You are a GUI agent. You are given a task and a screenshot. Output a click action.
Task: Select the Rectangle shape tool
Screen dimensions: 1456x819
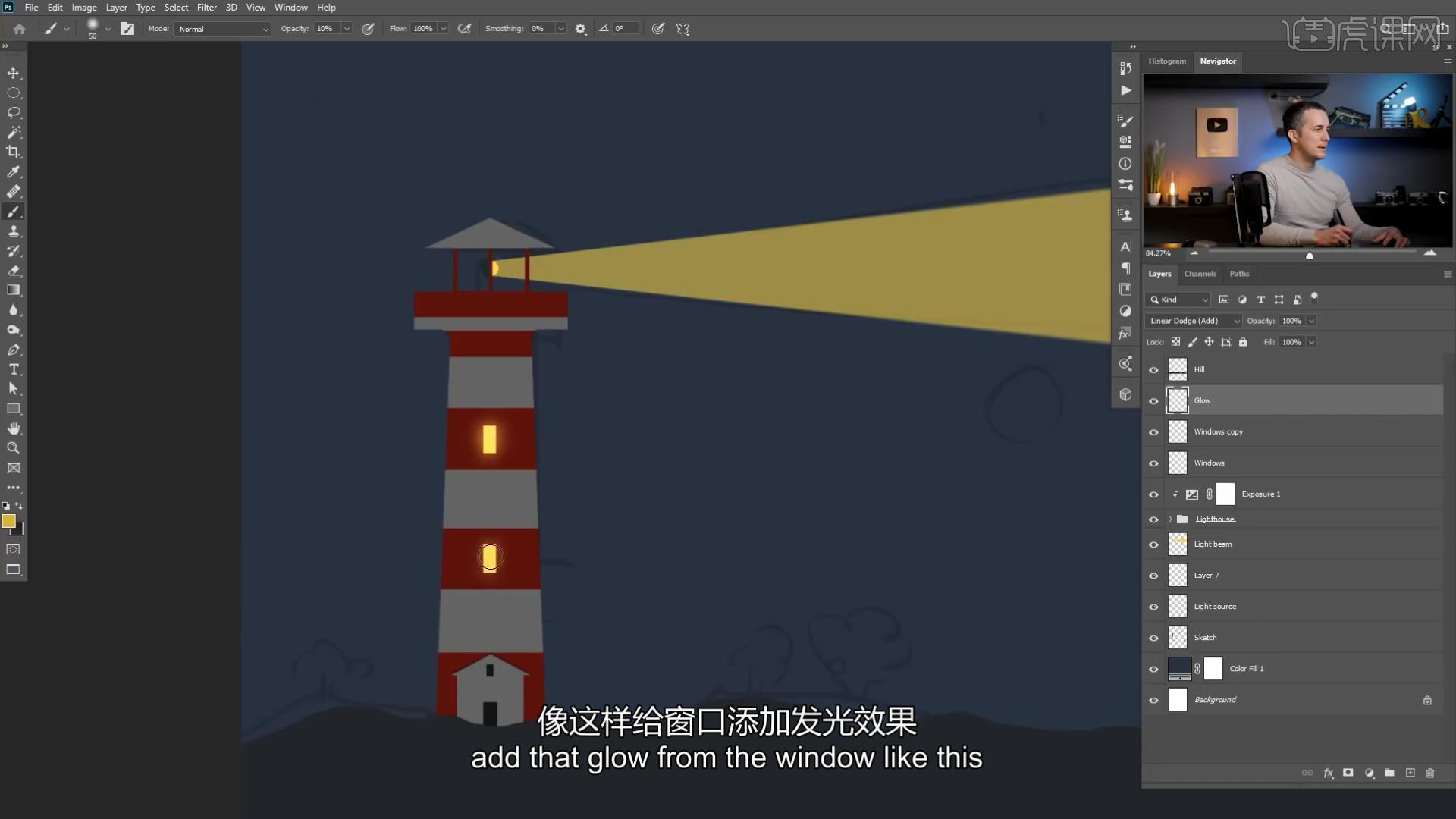(14, 409)
